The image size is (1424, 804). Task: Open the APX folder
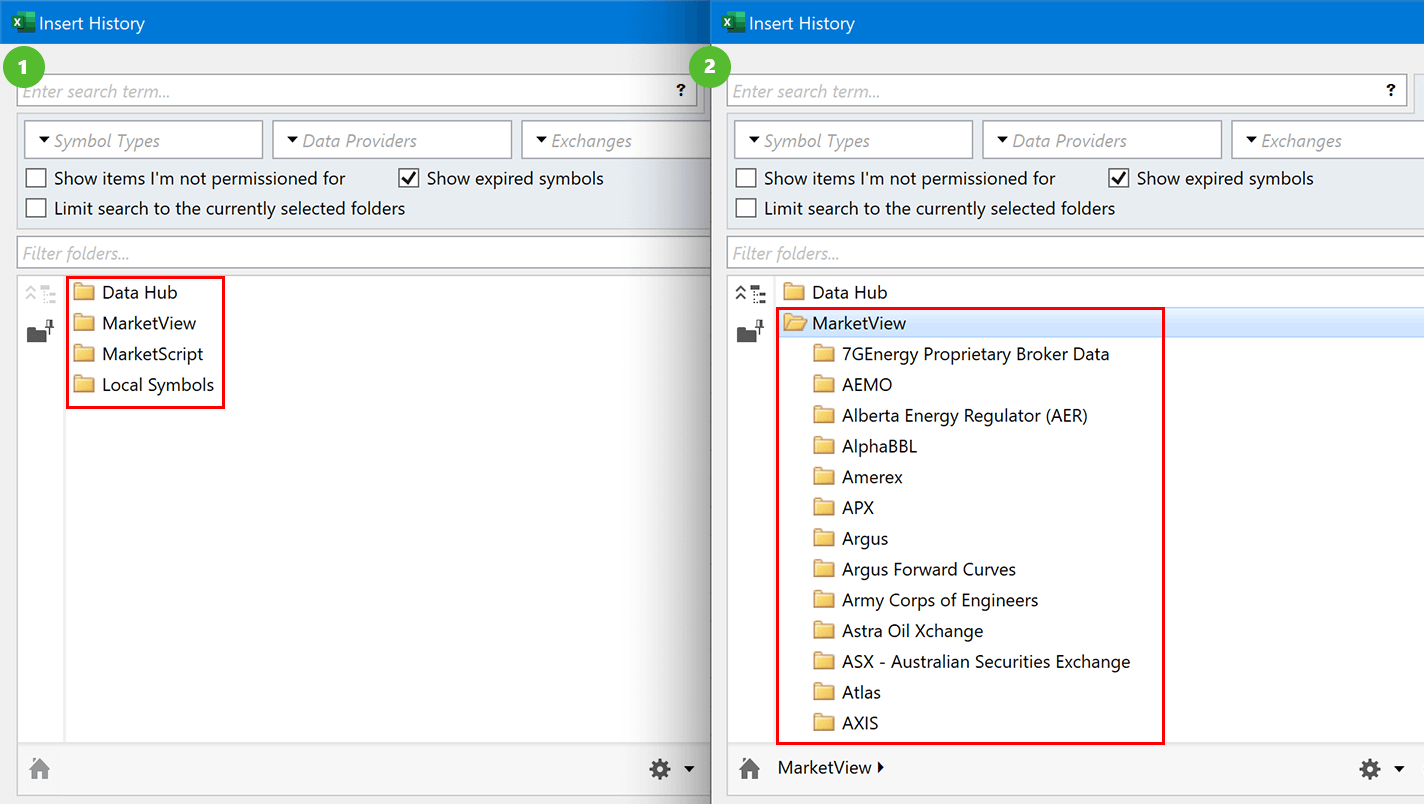844,508
